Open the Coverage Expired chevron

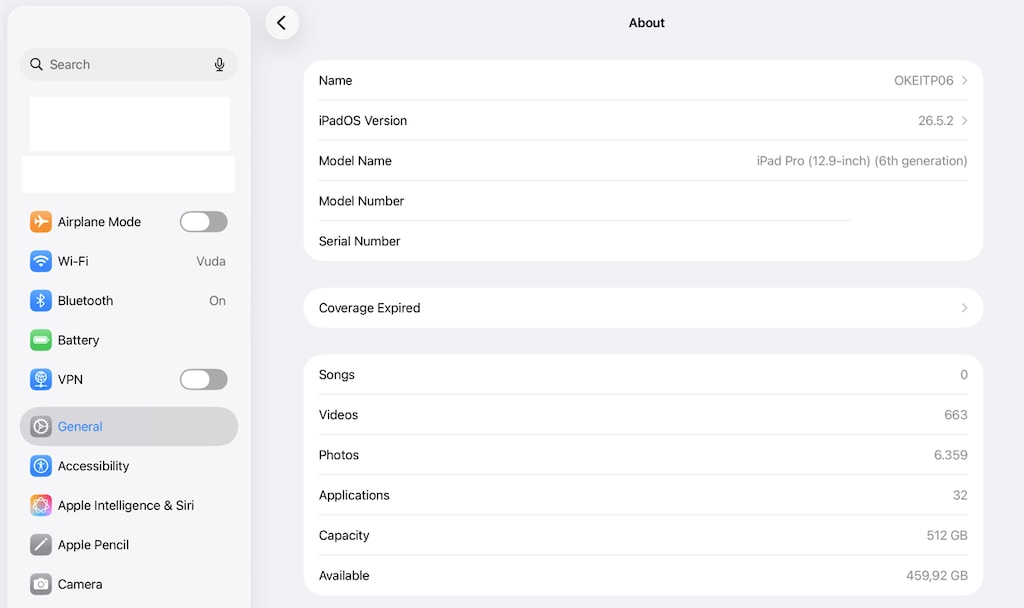pos(965,308)
